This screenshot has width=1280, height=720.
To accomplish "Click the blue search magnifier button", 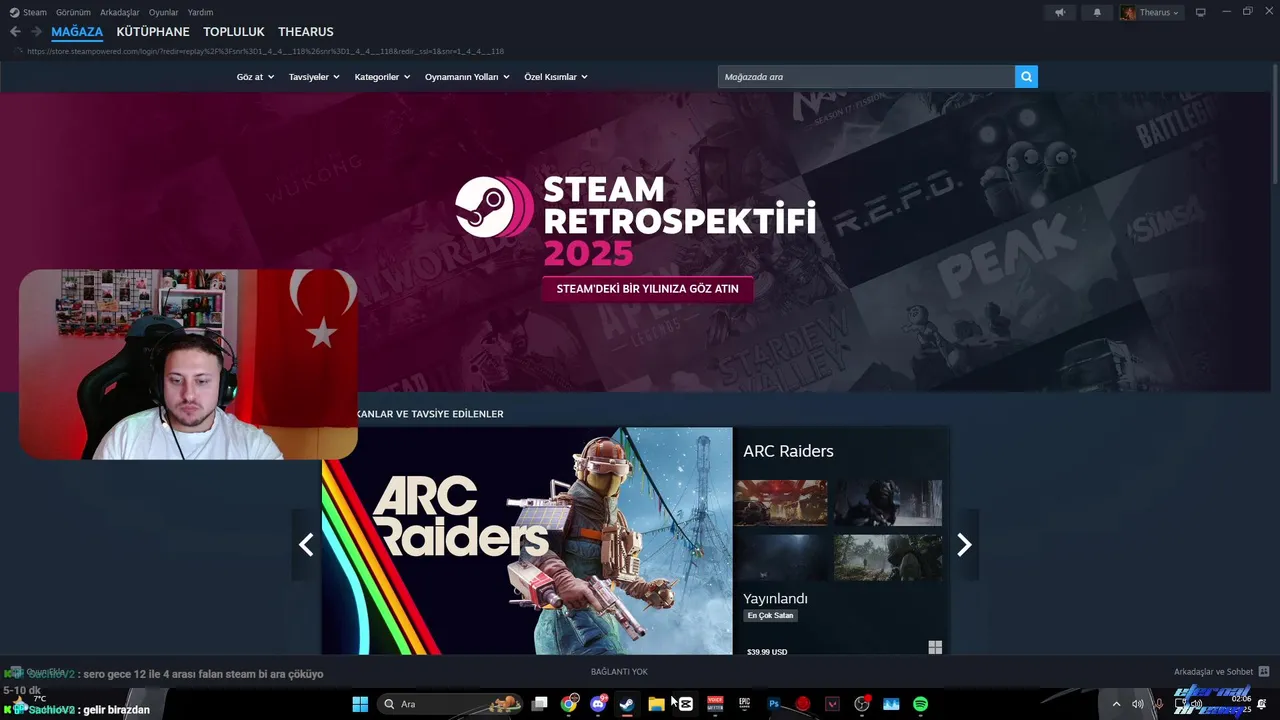I will coord(1026,77).
